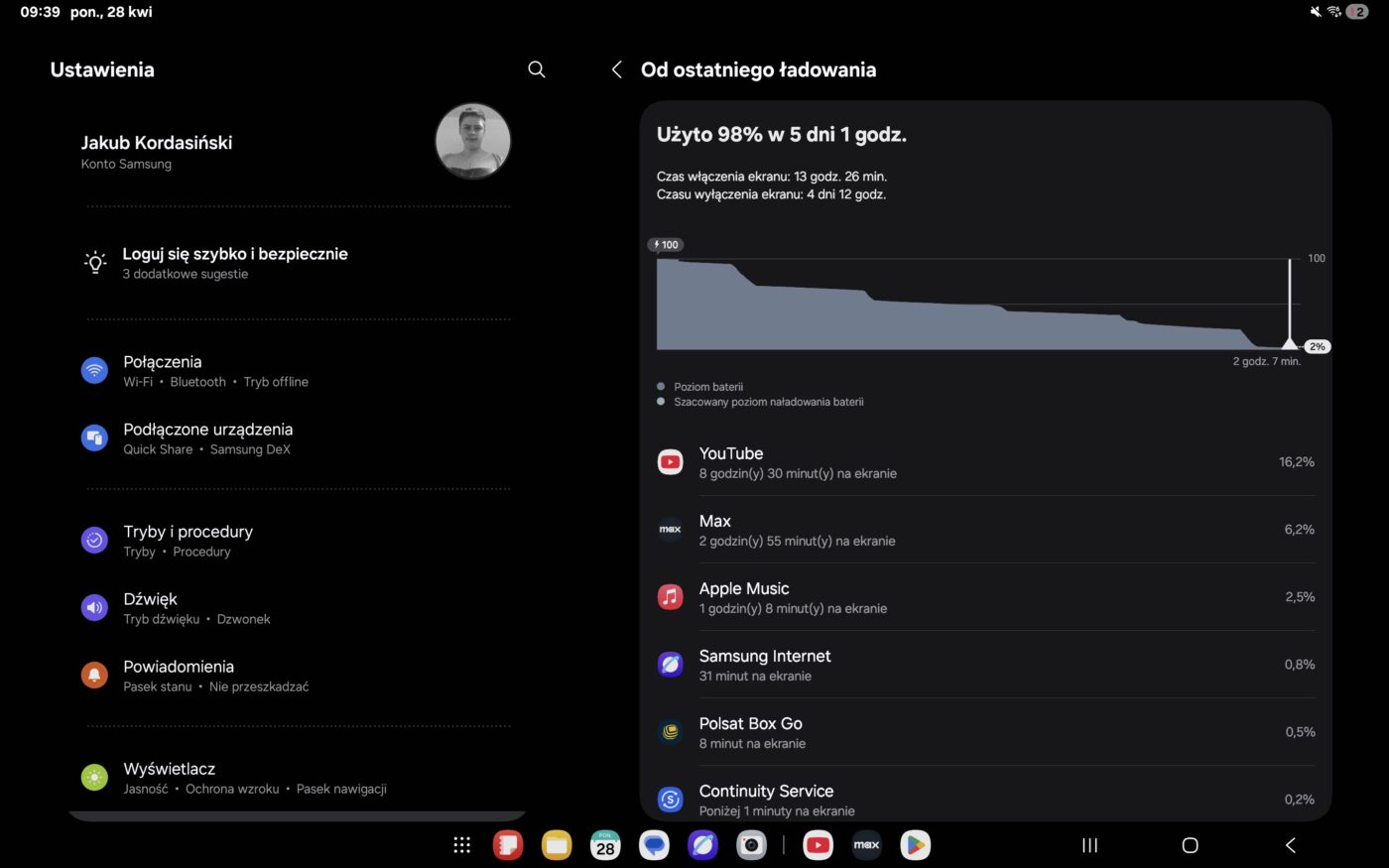The image size is (1389, 868).
Task: Tap the Home navigation button
Action: pos(1190,845)
